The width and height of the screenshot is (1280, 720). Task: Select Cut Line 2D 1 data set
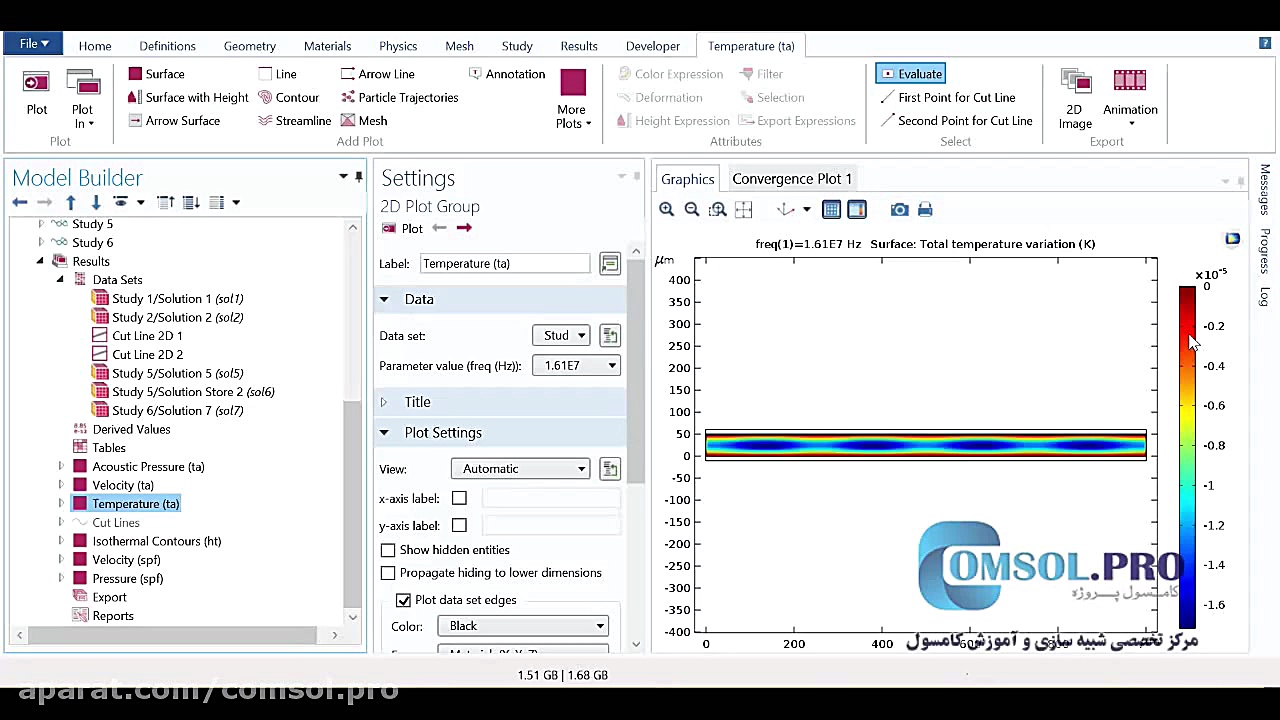147,336
